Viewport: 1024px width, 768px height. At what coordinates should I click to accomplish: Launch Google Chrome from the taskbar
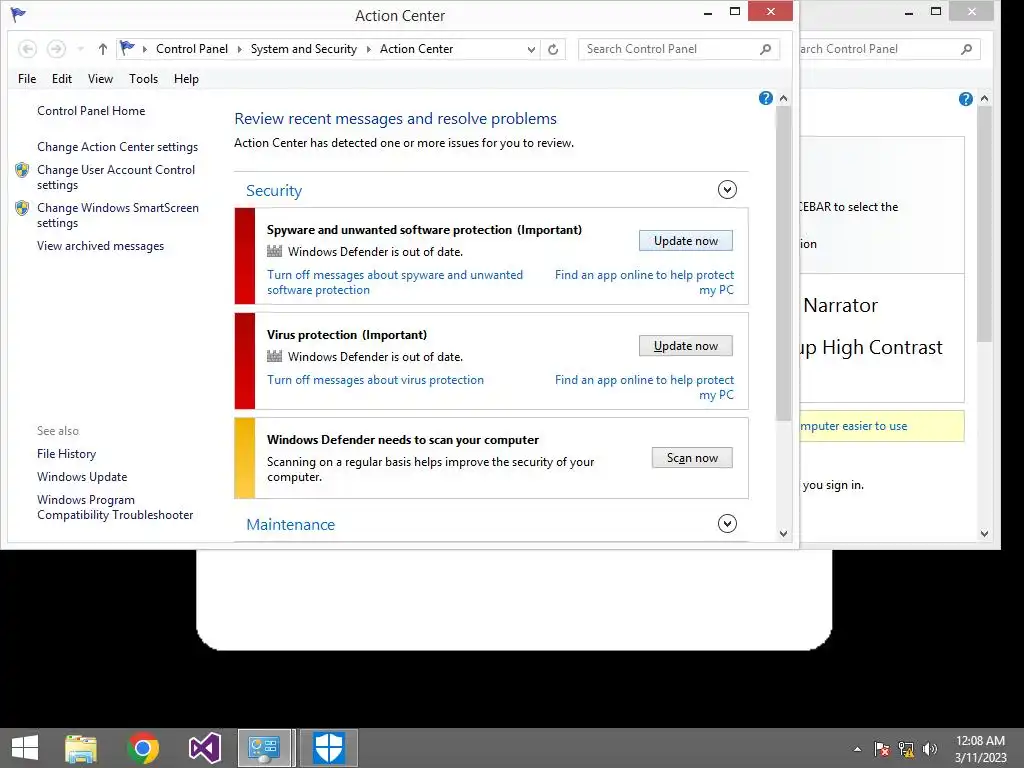(143, 748)
